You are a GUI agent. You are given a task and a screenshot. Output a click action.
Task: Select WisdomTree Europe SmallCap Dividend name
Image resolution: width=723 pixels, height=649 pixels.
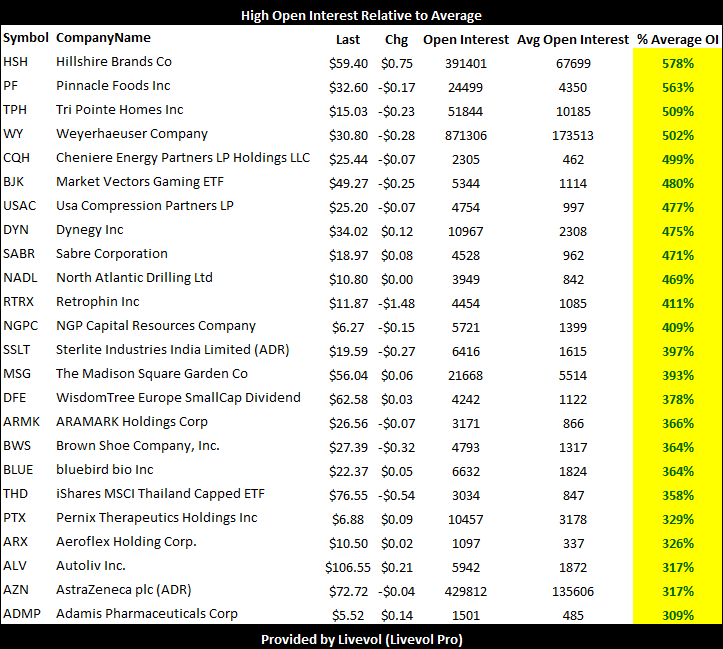tap(178, 398)
